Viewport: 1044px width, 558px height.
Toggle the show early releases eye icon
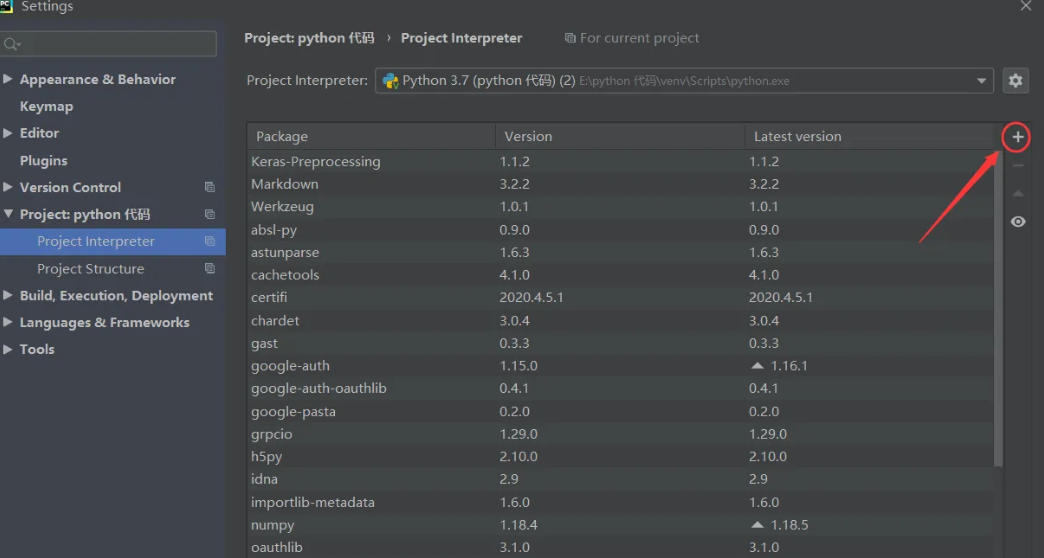tap(1017, 222)
